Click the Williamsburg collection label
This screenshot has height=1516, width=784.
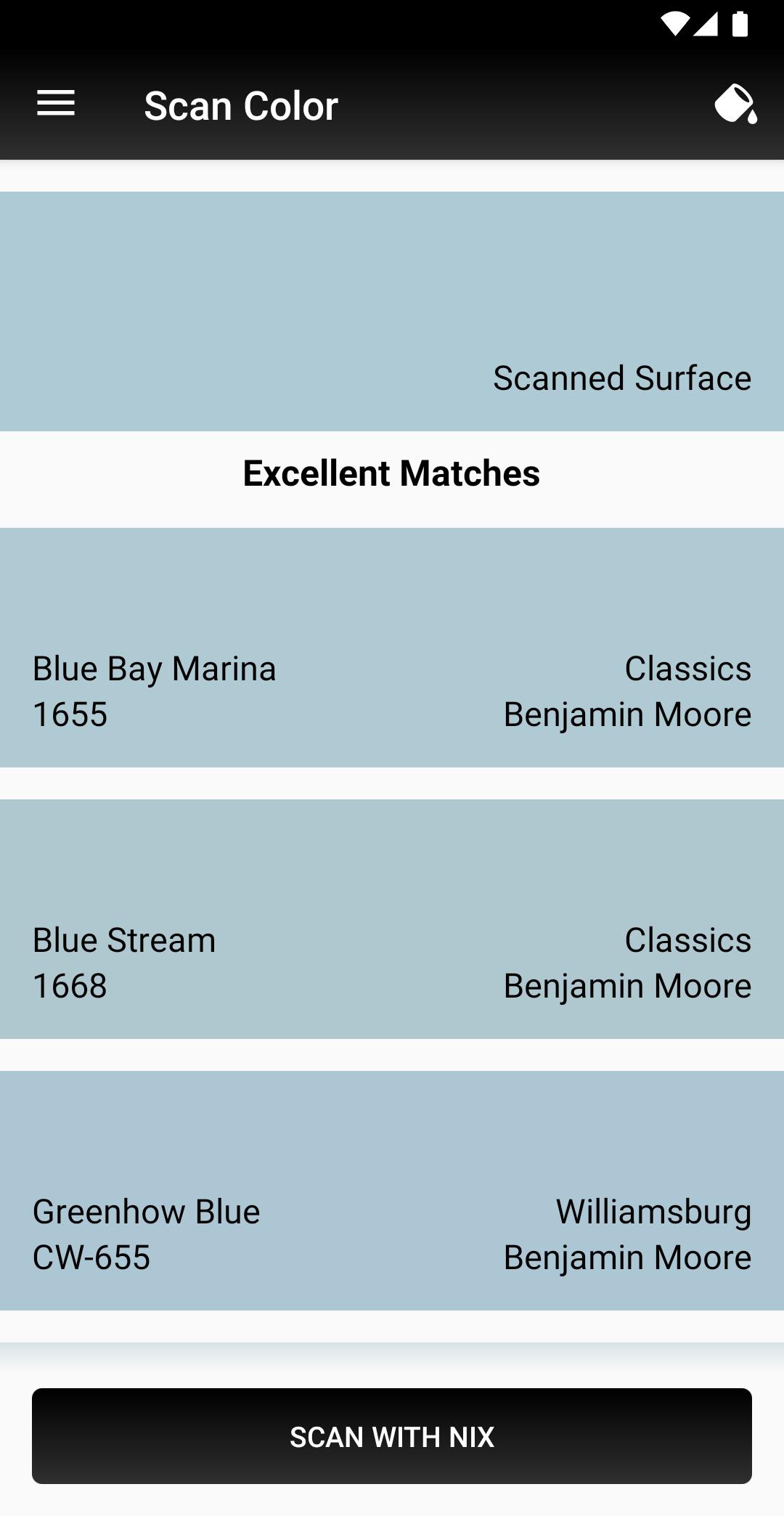(x=653, y=1213)
